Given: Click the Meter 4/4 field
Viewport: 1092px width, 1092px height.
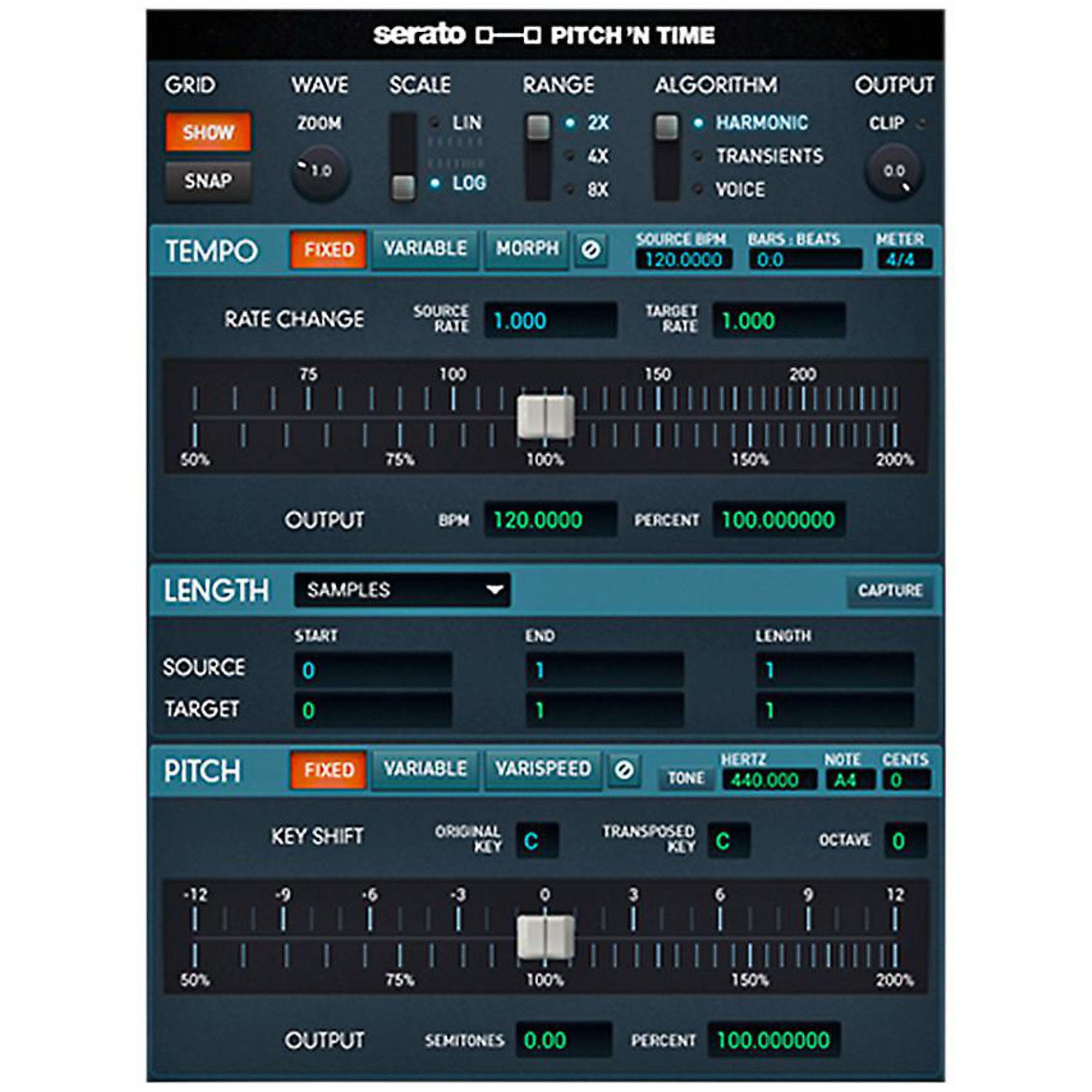Looking at the screenshot, I should (x=904, y=260).
